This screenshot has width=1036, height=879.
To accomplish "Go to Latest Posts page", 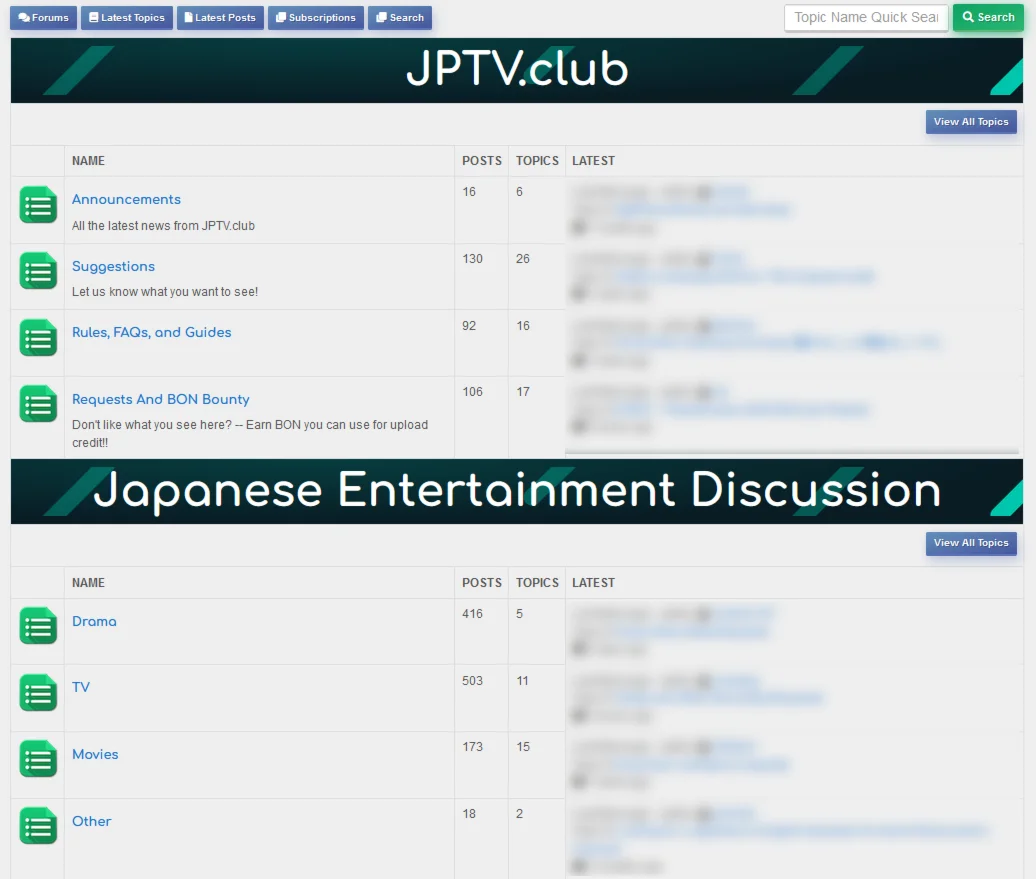I will click(x=220, y=18).
